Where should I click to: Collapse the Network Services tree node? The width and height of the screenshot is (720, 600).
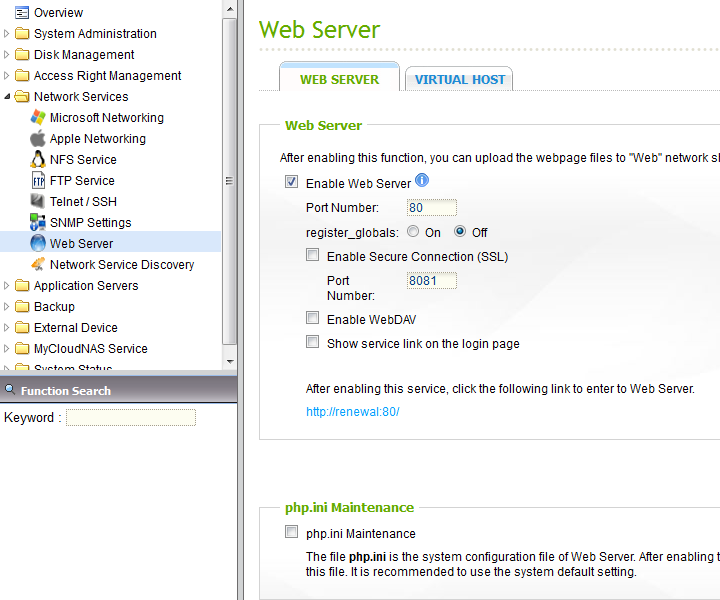pyautogui.click(x=8, y=97)
